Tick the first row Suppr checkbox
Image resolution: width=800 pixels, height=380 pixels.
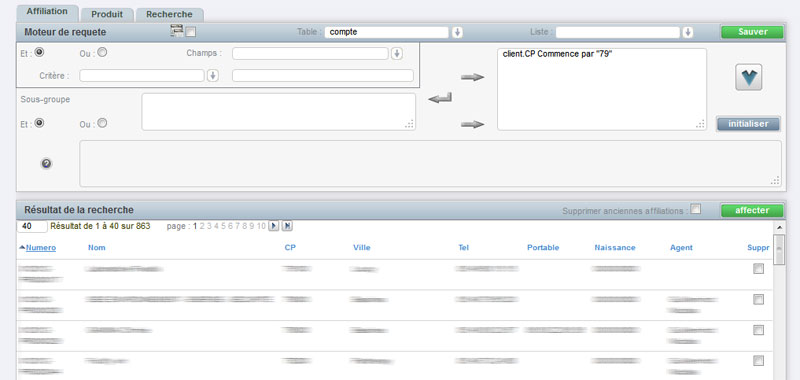[759, 269]
